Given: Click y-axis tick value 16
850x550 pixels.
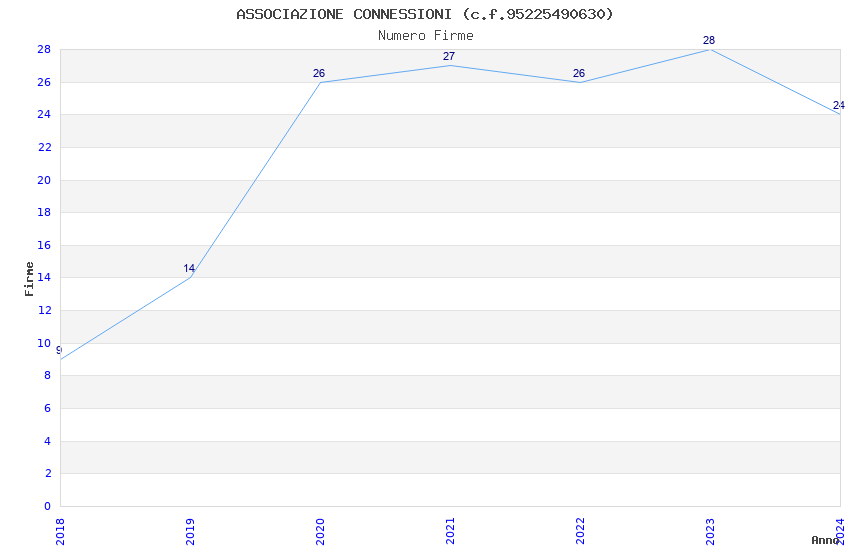Looking at the screenshot, I should [44, 245].
